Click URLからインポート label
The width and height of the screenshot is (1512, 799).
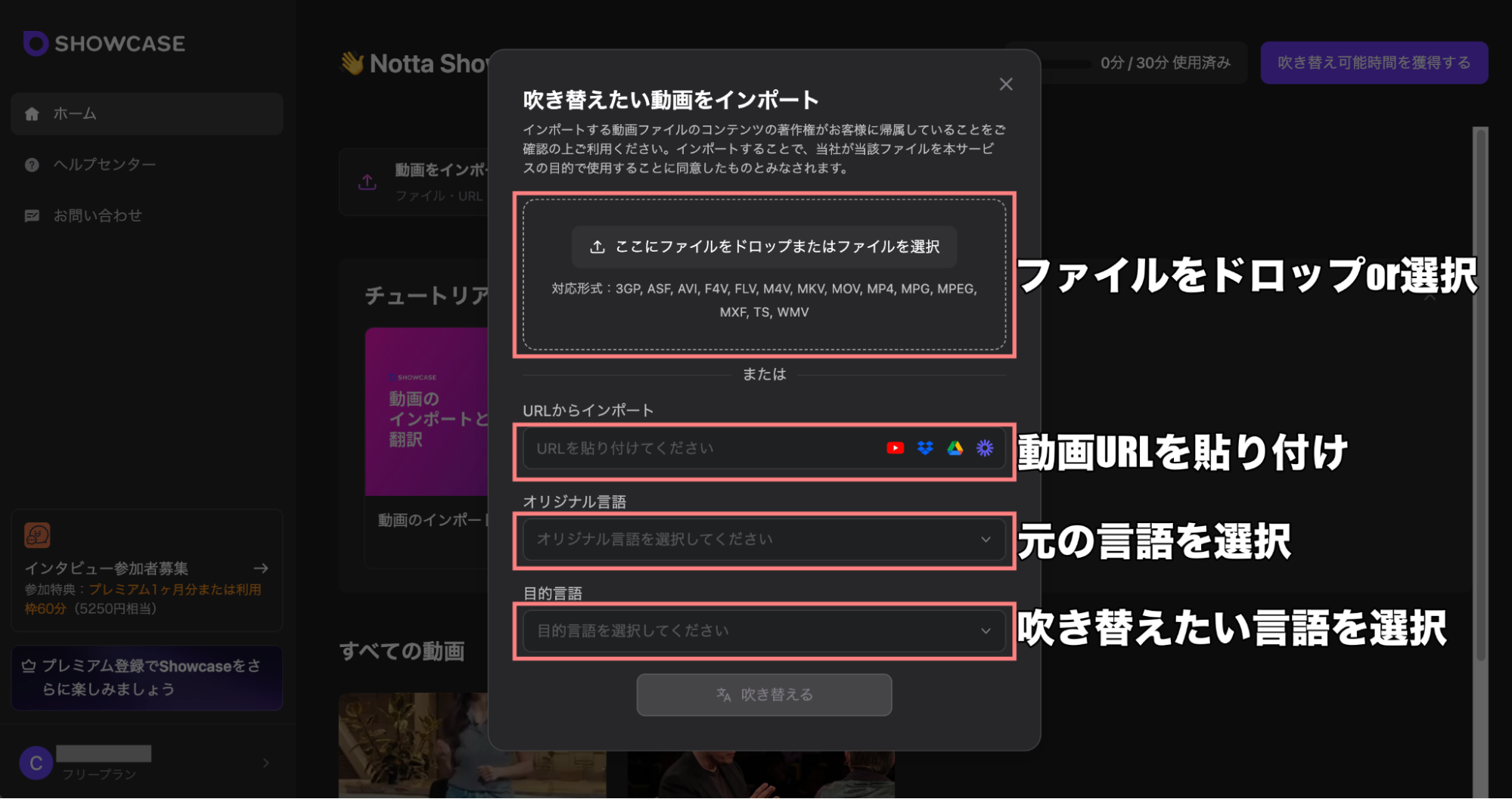coord(588,410)
